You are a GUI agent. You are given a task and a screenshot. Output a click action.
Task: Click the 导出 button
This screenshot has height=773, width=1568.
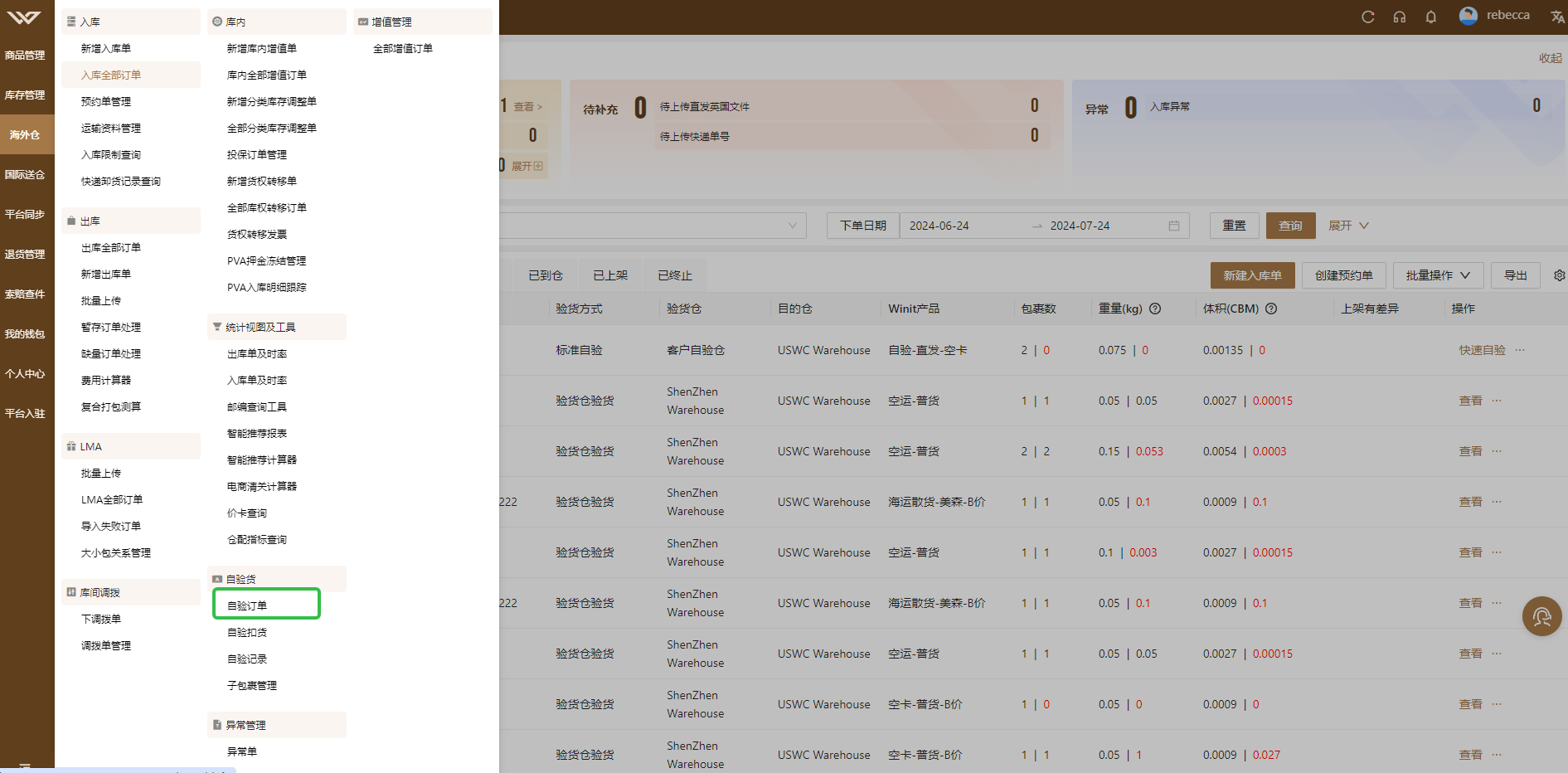1516,275
